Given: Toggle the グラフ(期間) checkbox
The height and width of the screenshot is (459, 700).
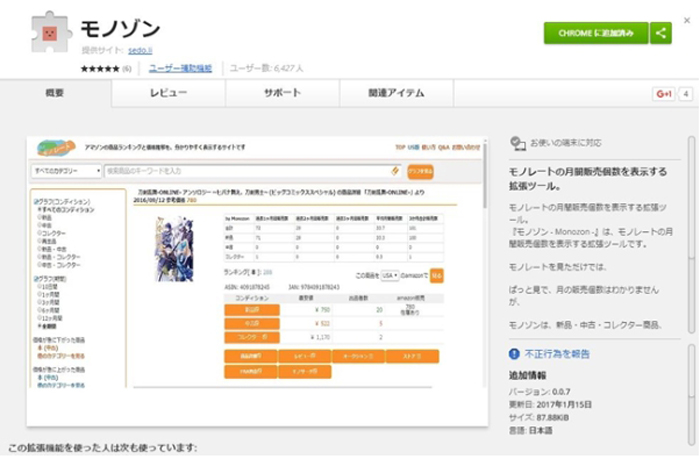Looking at the screenshot, I should coord(36,279).
